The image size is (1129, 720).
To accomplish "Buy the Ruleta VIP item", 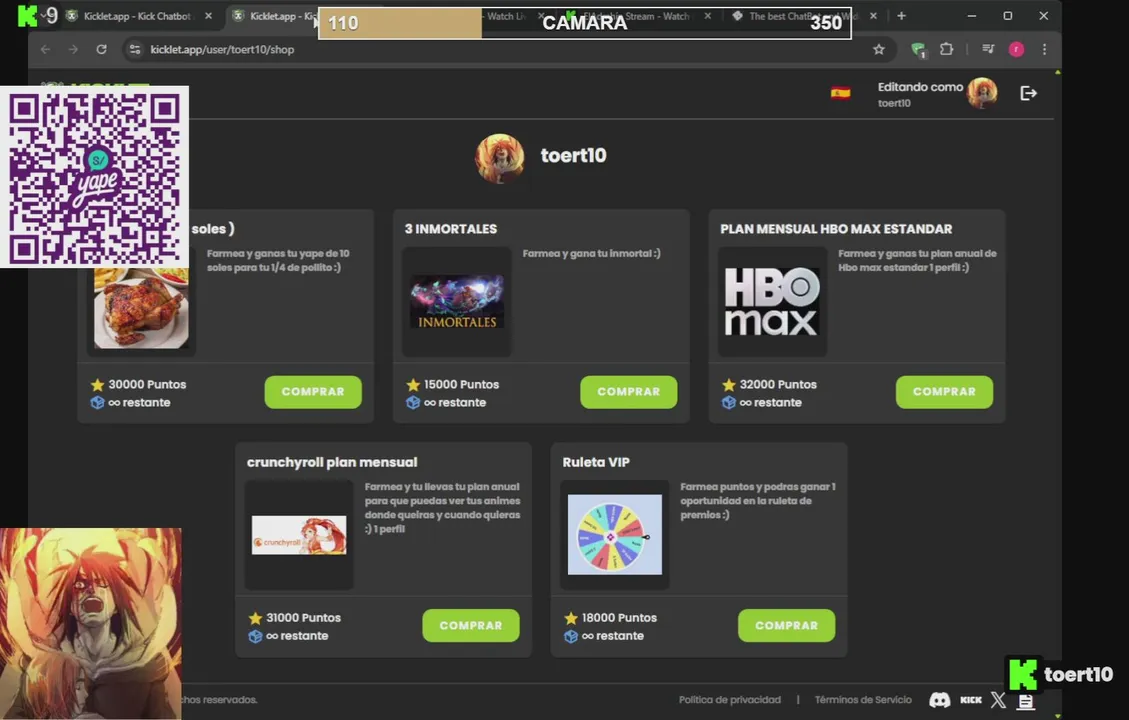I will (786, 626).
